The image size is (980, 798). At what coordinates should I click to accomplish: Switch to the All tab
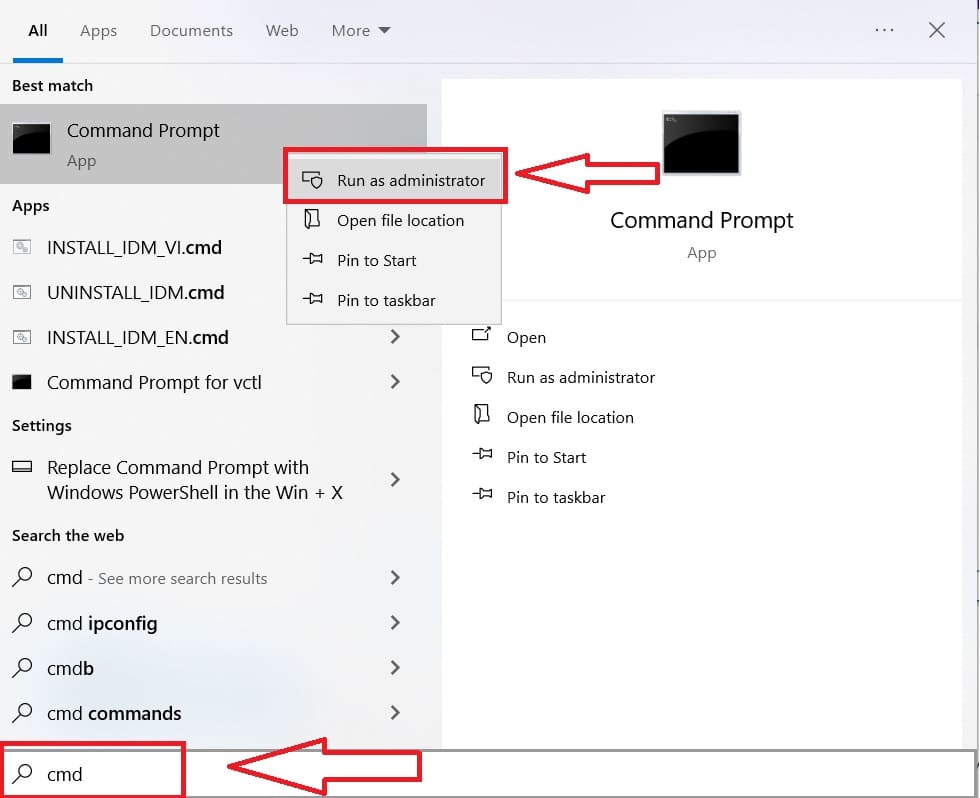click(38, 31)
